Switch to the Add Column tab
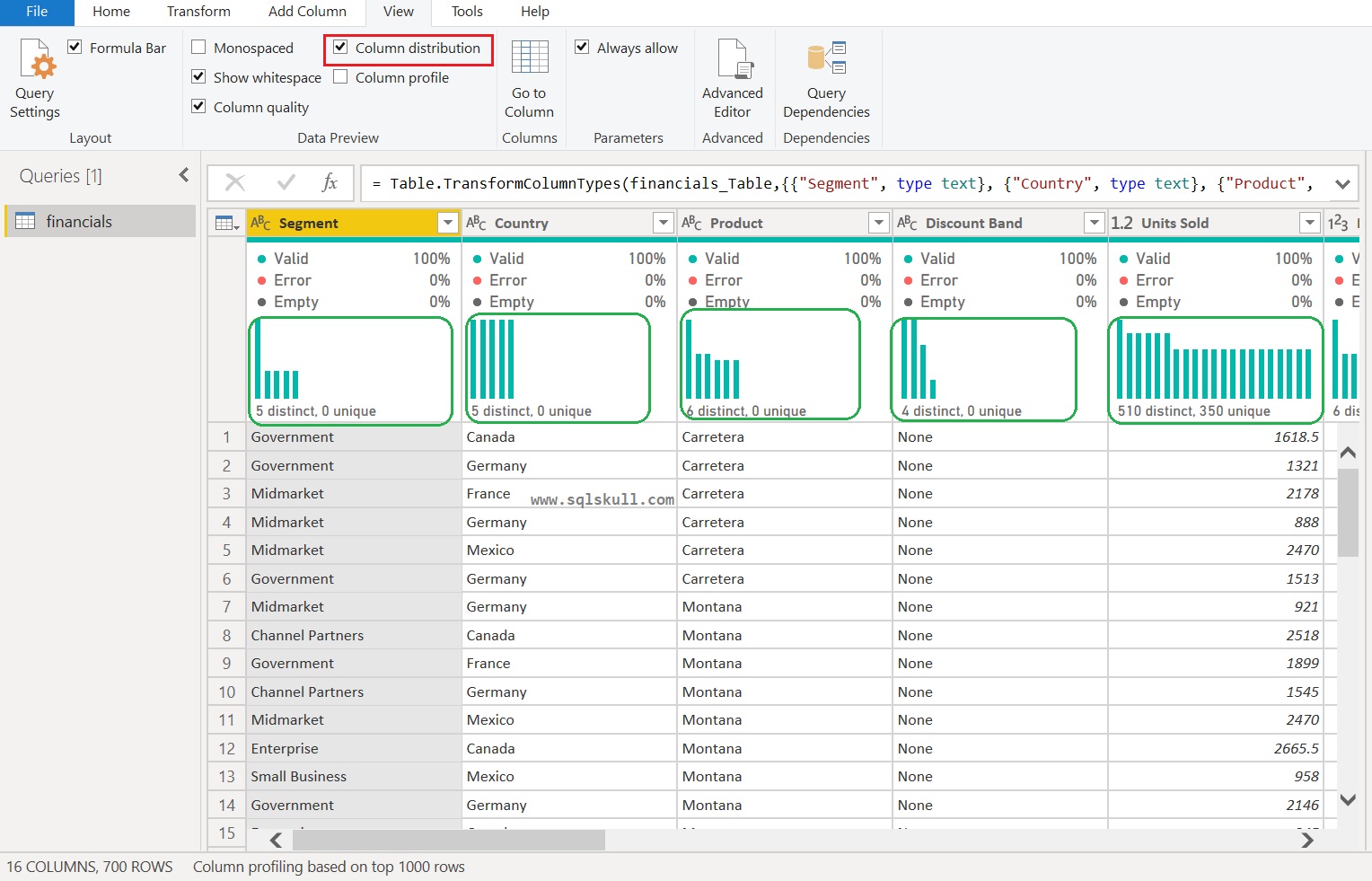1372x881 pixels. (x=307, y=12)
